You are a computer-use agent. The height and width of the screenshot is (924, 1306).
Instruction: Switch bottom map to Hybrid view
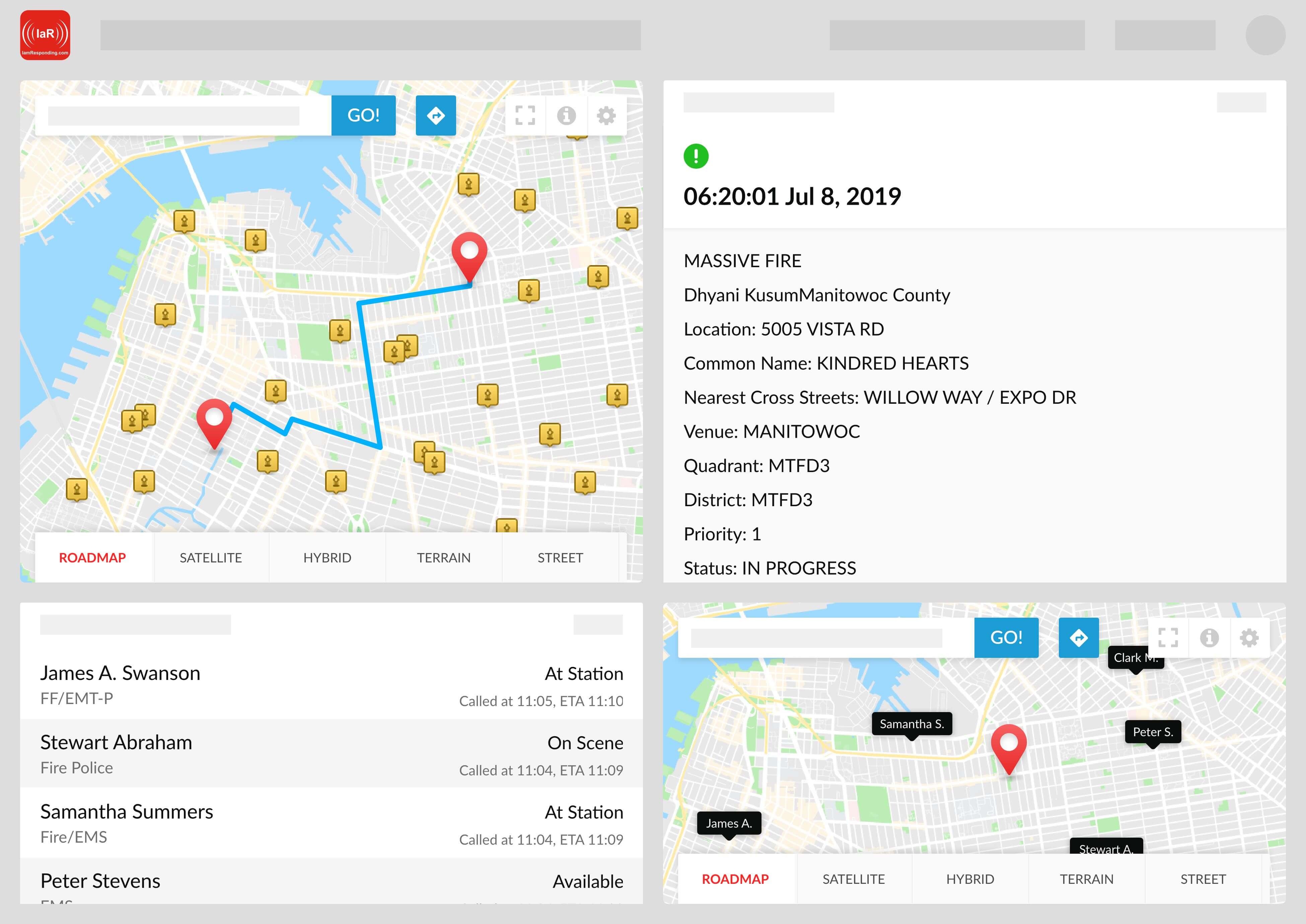click(x=970, y=879)
